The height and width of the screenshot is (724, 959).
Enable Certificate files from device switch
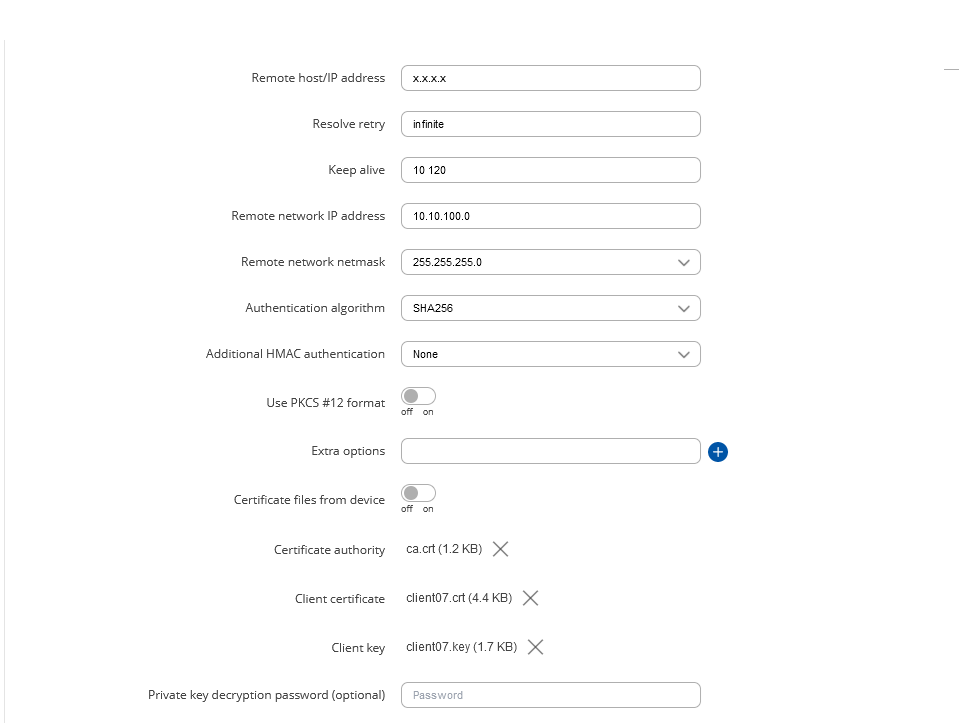coord(418,493)
